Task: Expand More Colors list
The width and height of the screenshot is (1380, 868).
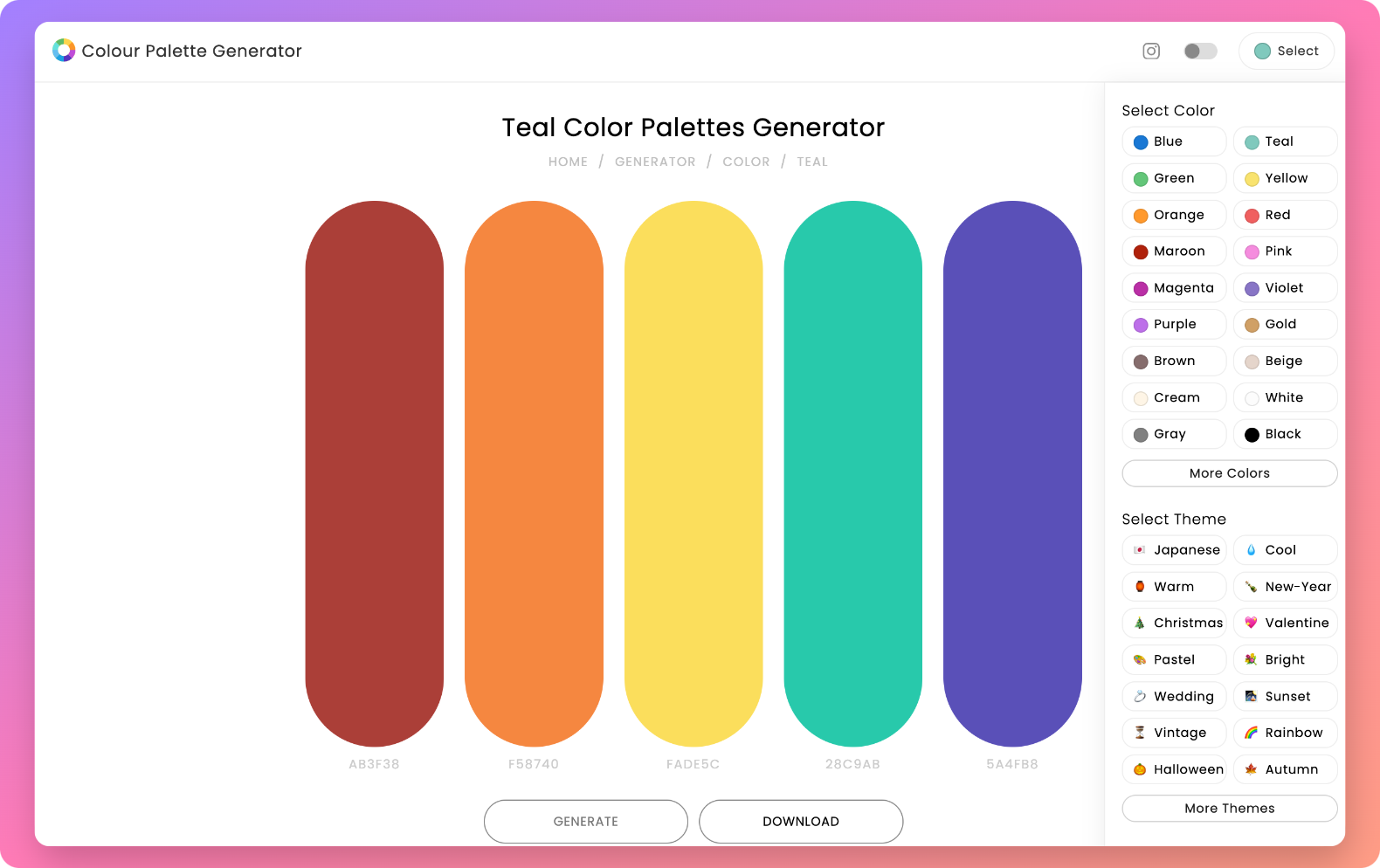Action: click(1229, 473)
